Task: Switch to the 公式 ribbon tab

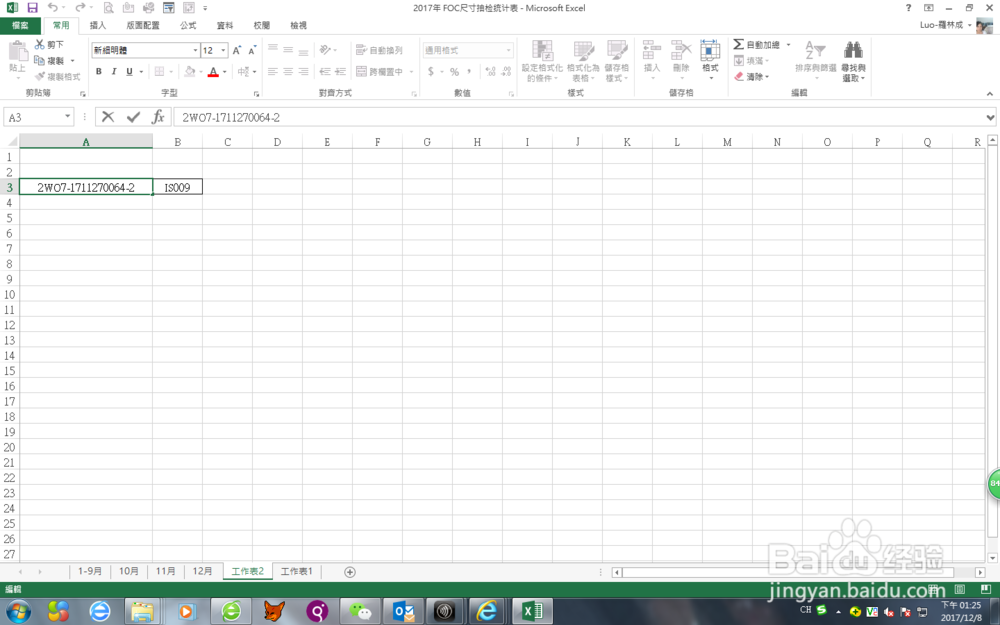Action: (x=188, y=25)
